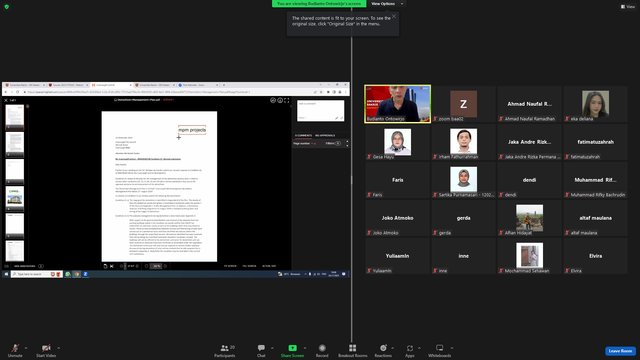Screen dimensions: 640x360
Task: Click Gesa Hayu's participant tile
Action: point(398,142)
